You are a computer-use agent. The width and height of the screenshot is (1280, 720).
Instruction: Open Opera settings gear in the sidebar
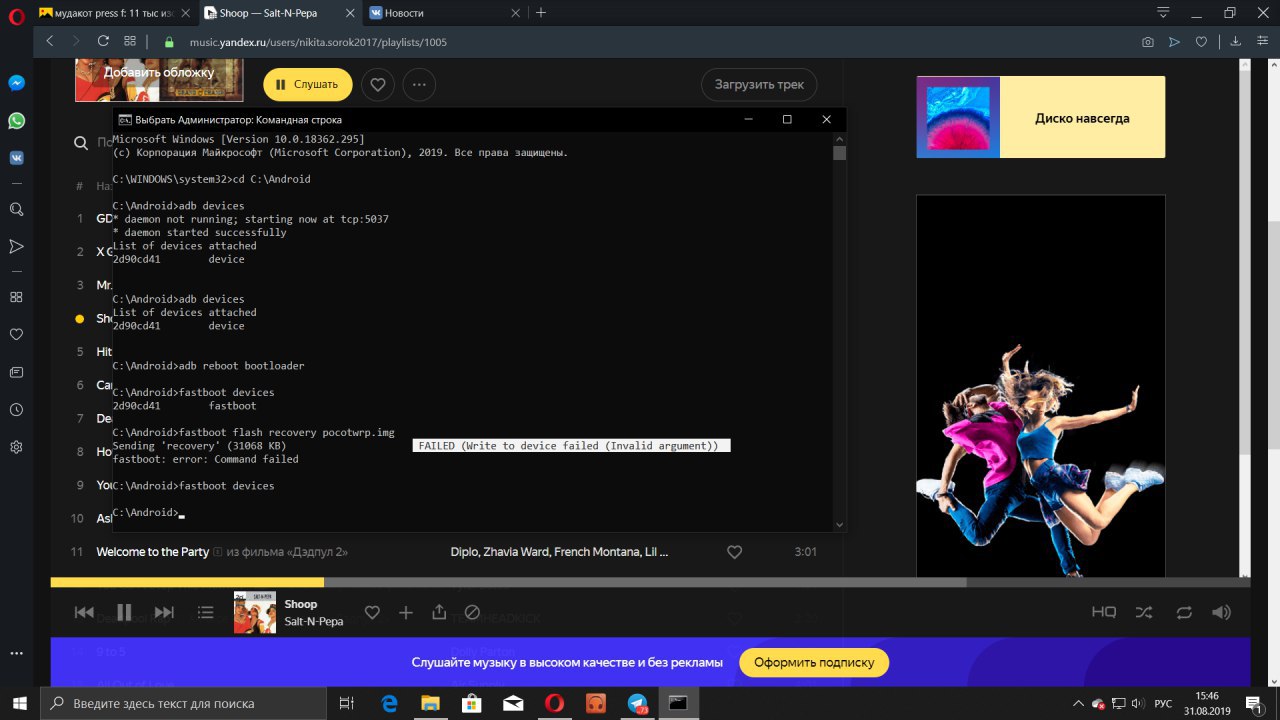(x=17, y=447)
